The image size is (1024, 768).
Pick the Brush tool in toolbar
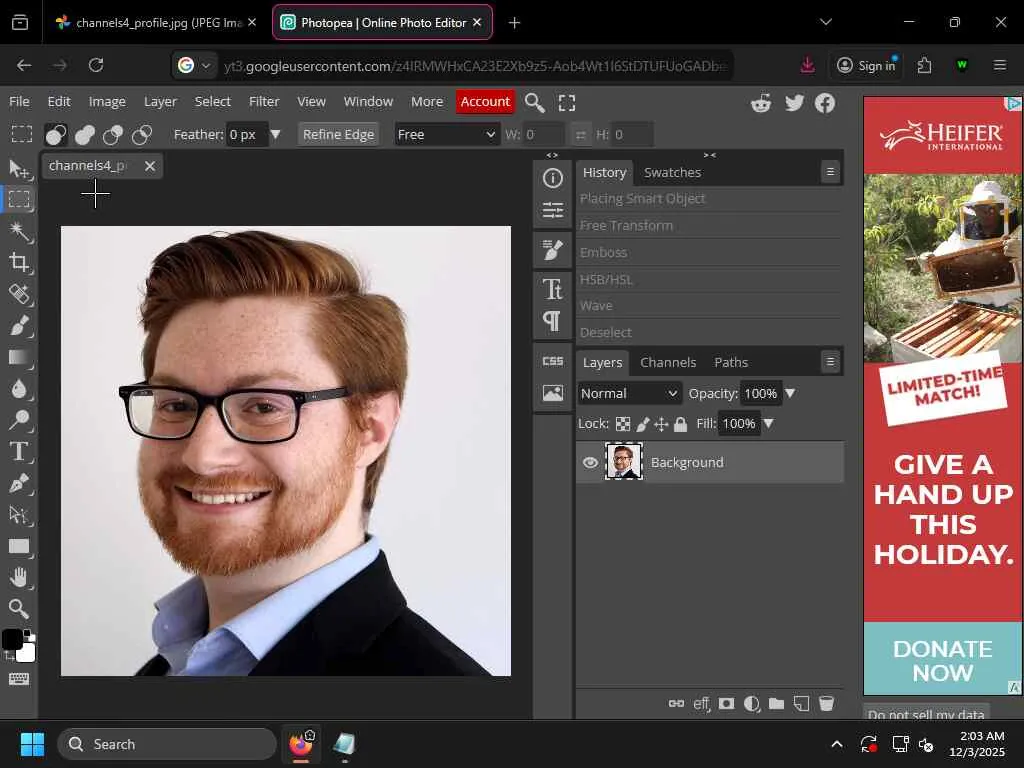click(x=19, y=325)
